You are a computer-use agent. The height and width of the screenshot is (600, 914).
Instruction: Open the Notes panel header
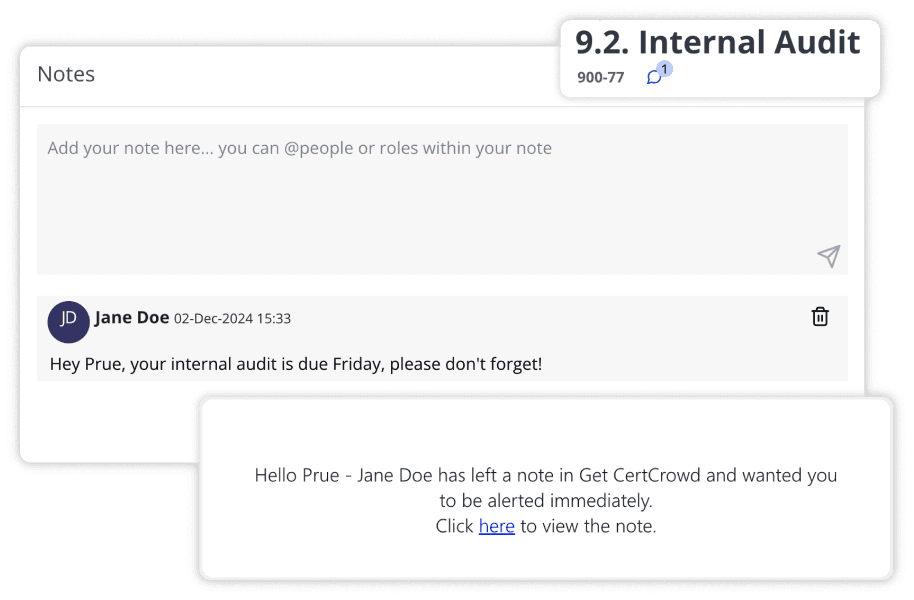pos(66,74)
